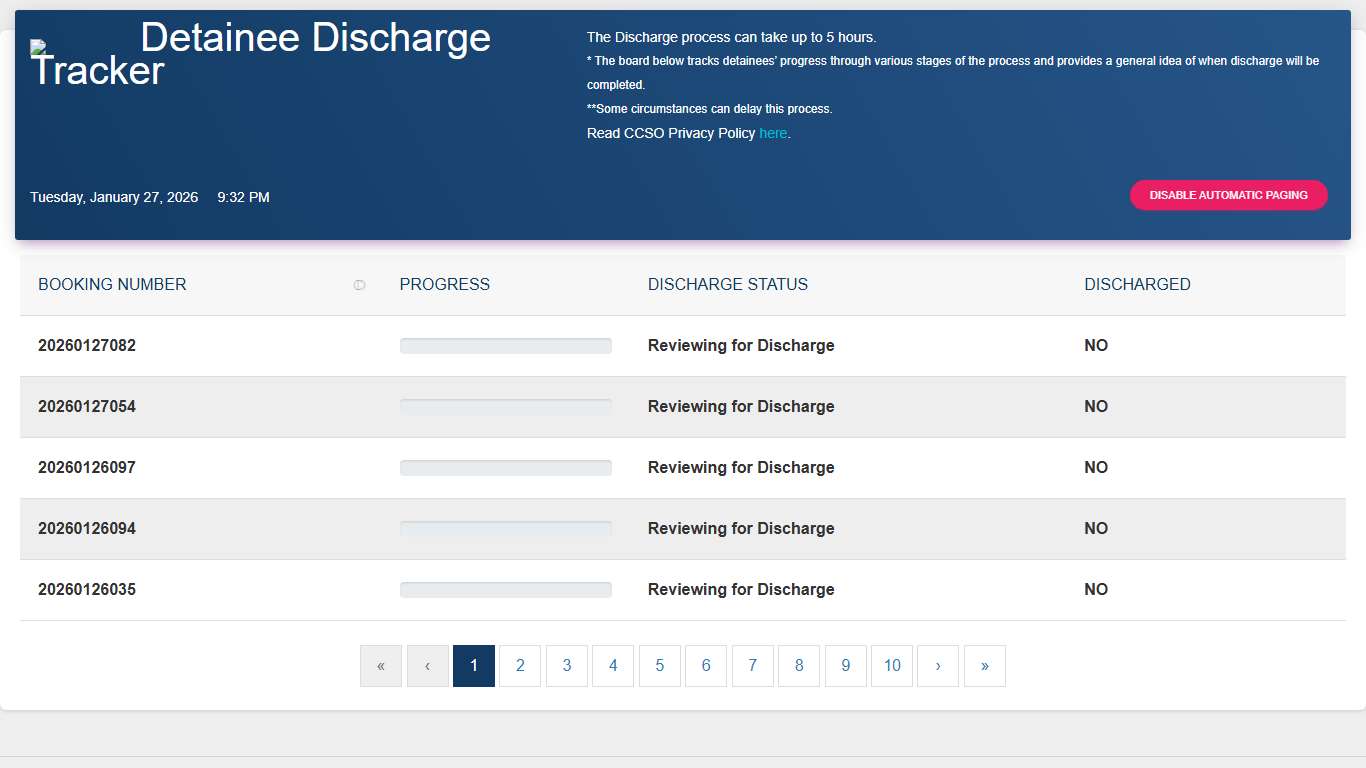
Task: Click the progress bar for booking 20260127082
Action: click(x=505, y=345)
